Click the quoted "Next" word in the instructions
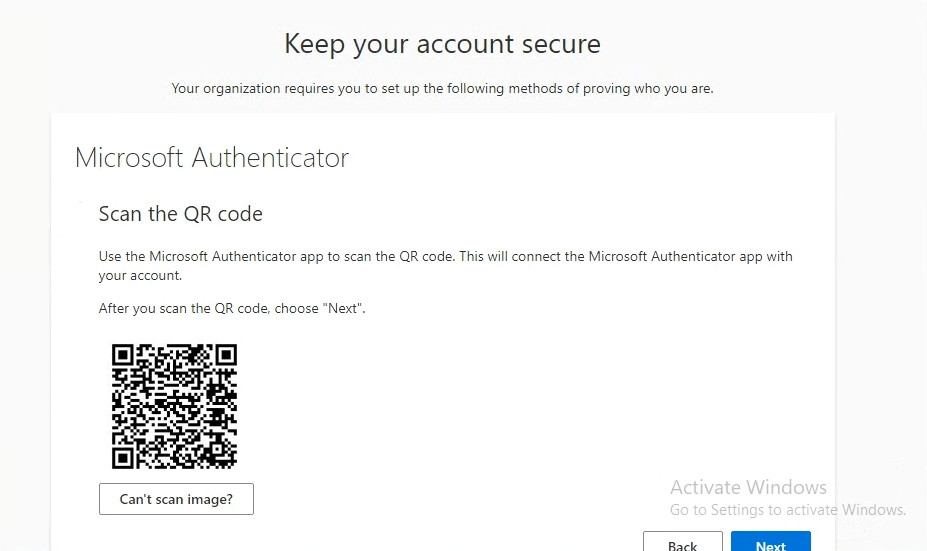Screen dimensions: 927x551 343,309
